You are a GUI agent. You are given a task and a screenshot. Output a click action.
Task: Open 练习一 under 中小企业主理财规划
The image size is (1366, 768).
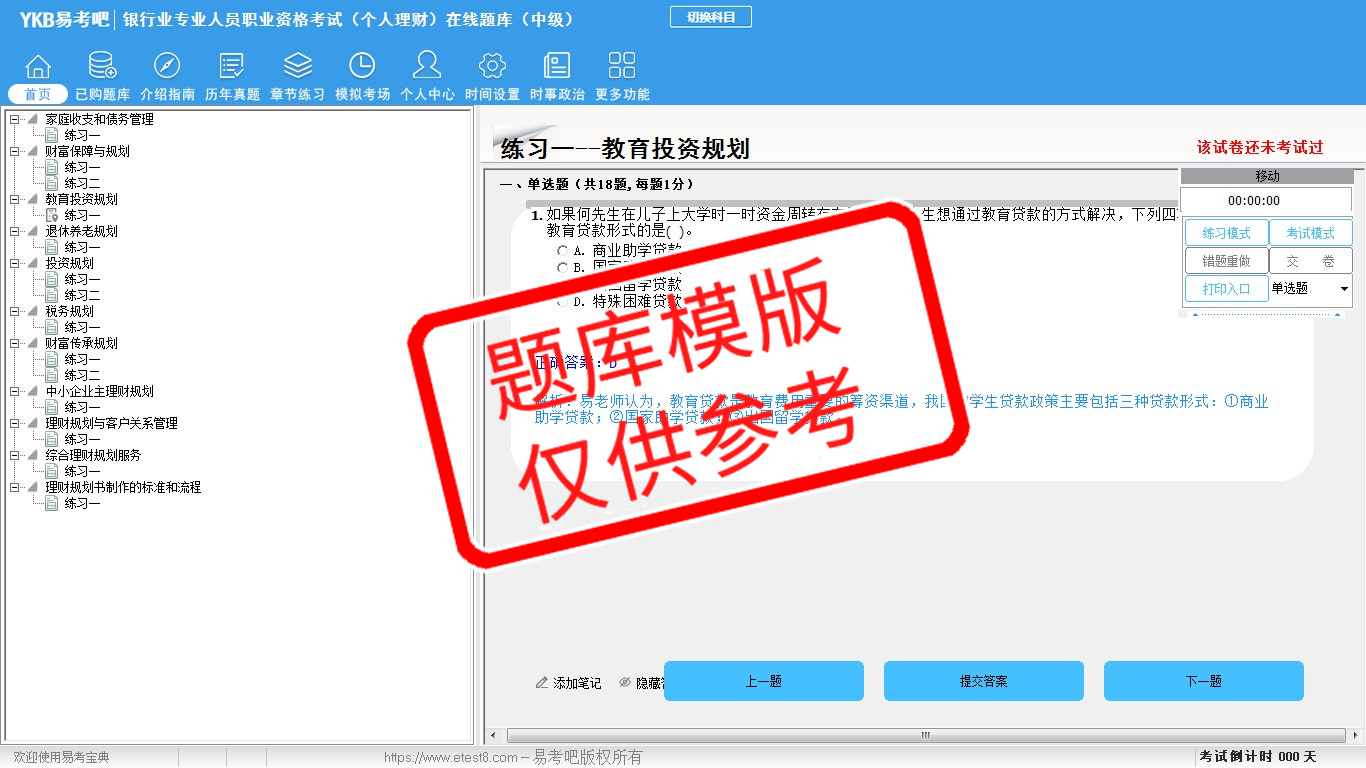pos(83,408)
